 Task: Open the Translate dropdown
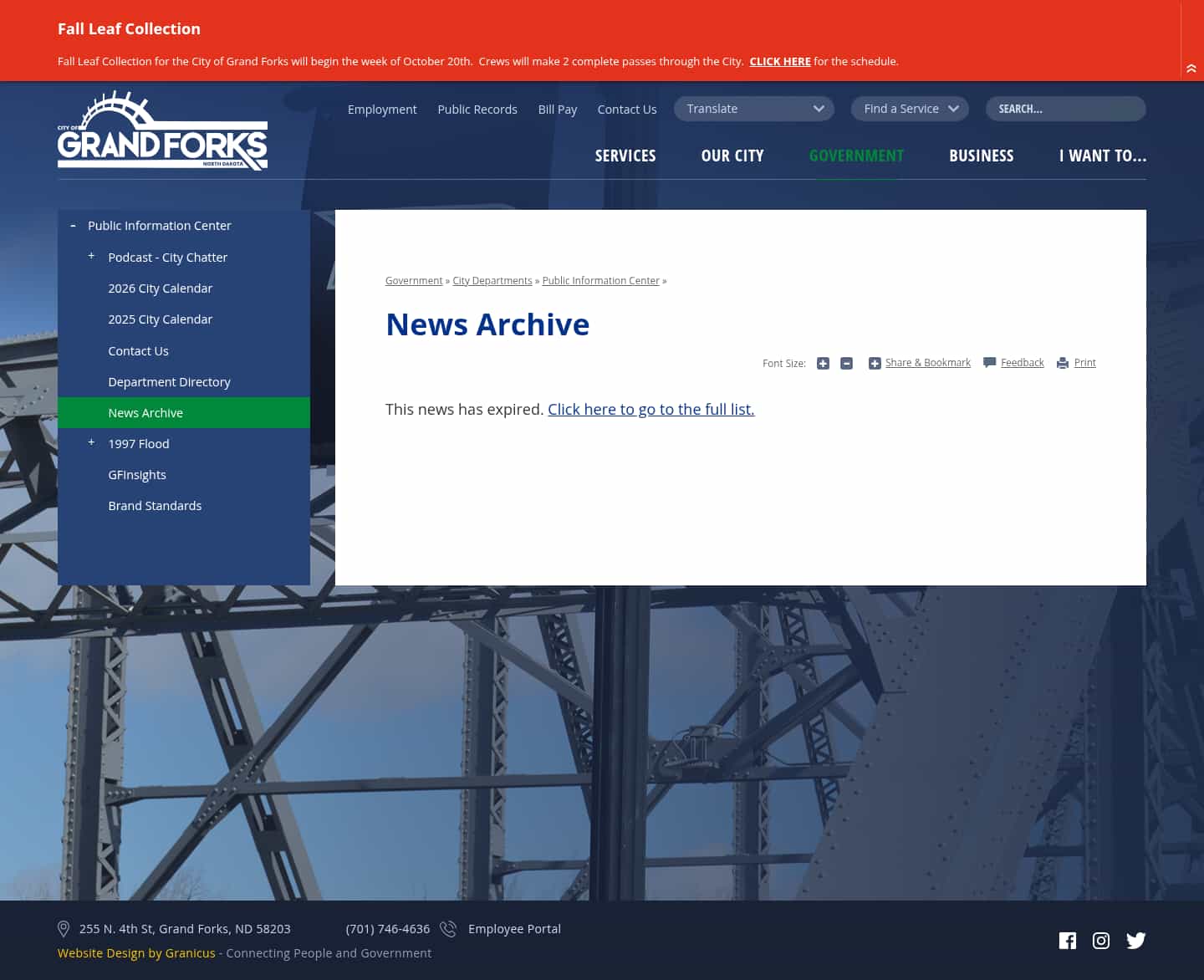(x=753, y=109)
